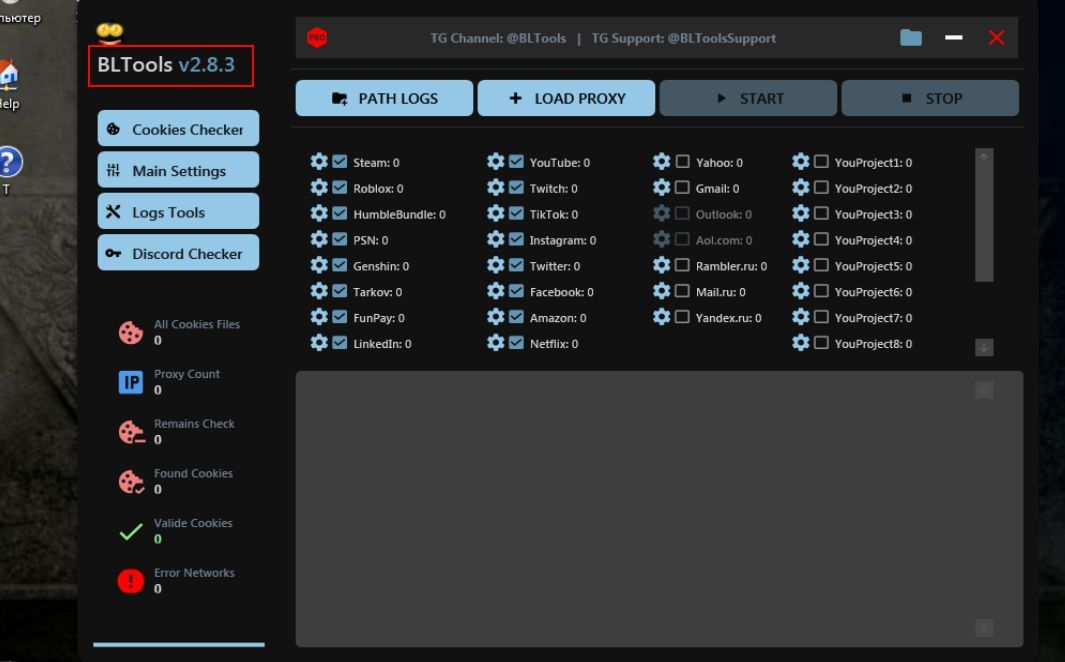Open the Main Settings menu item
The image size is (1065, 662).
click(x=178, y=171)
